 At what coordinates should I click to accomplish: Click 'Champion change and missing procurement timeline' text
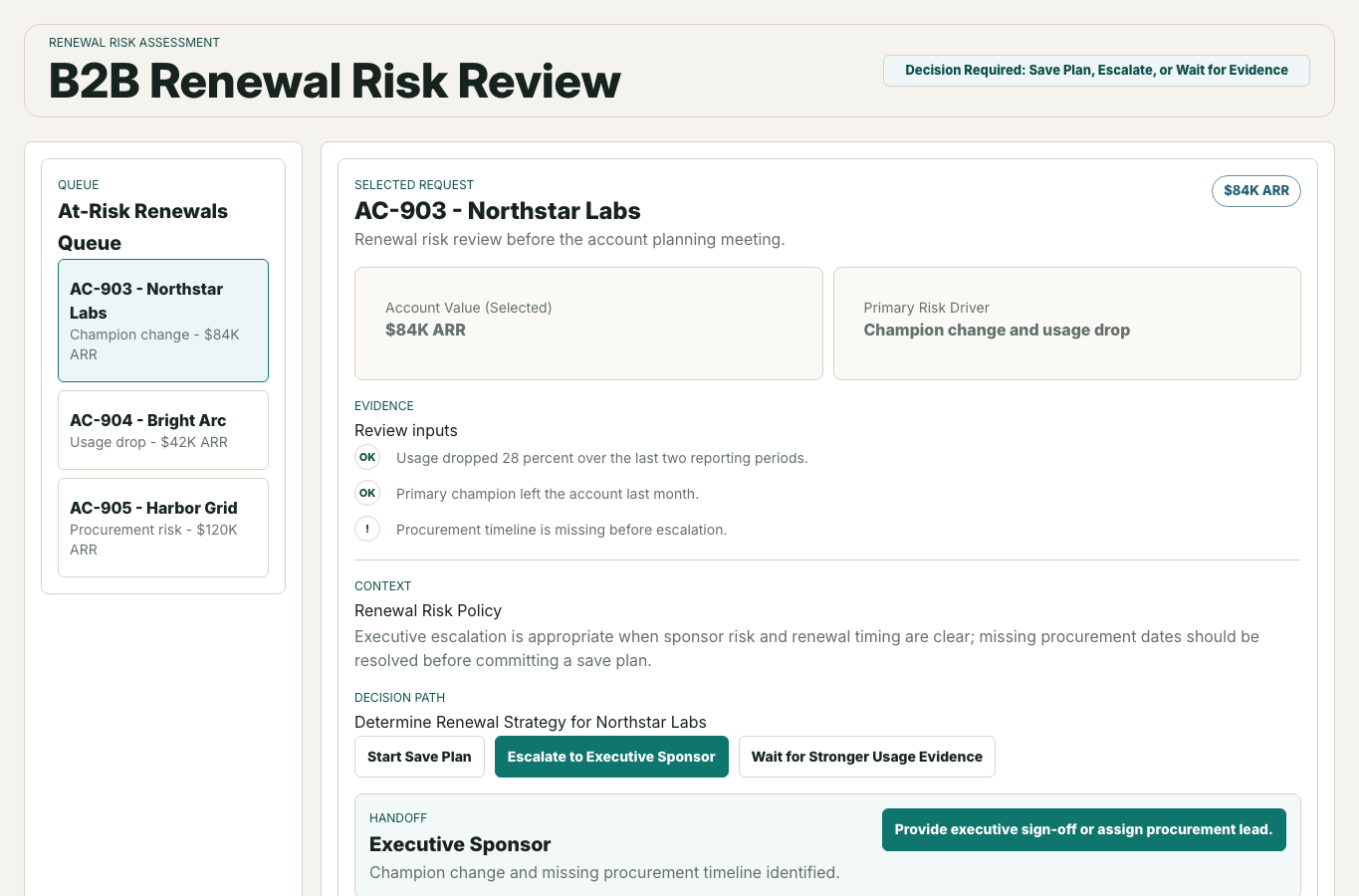(604, 872)
